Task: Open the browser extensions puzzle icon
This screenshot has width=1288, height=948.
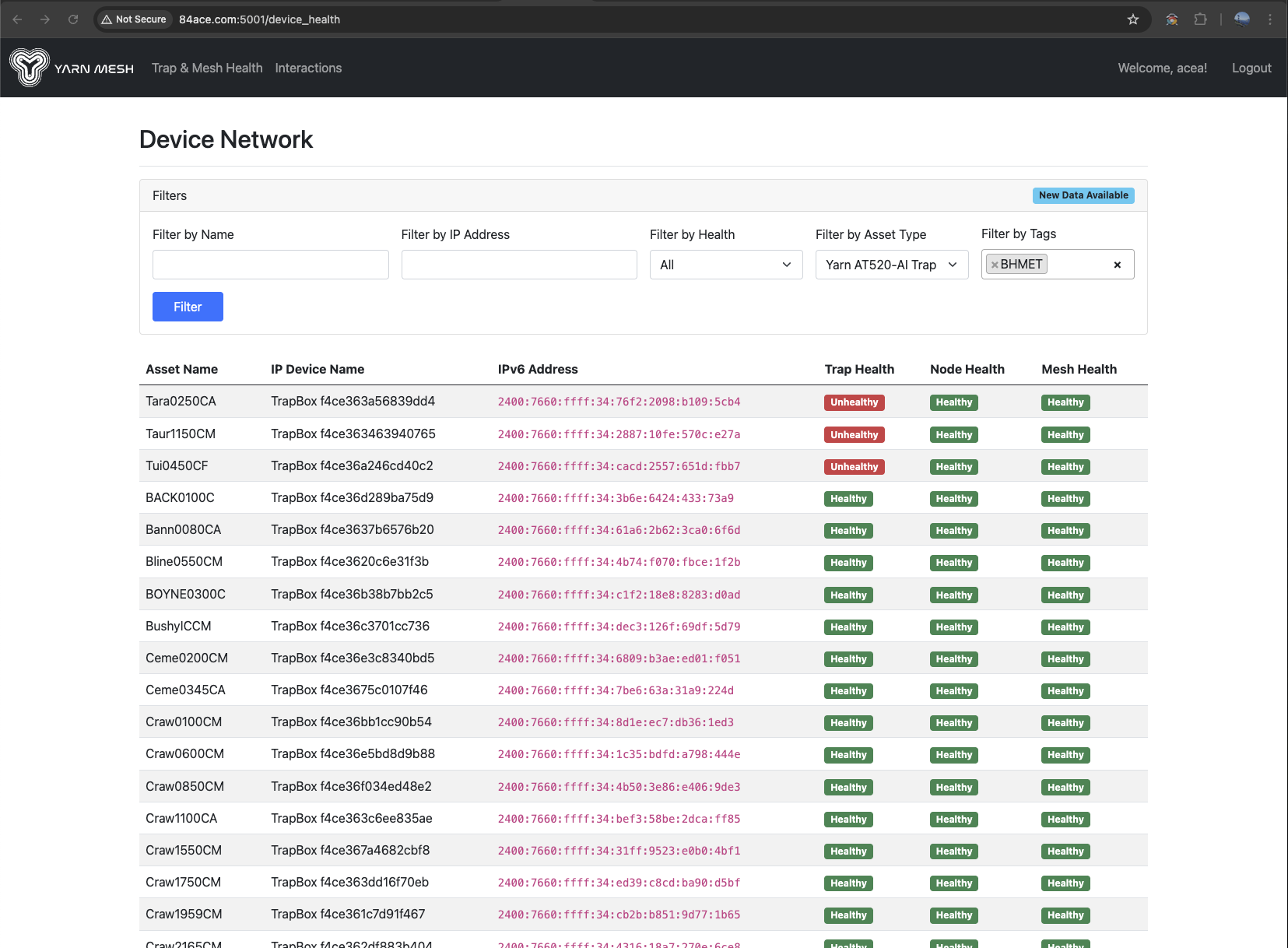Action: (x=1201, y=19)
